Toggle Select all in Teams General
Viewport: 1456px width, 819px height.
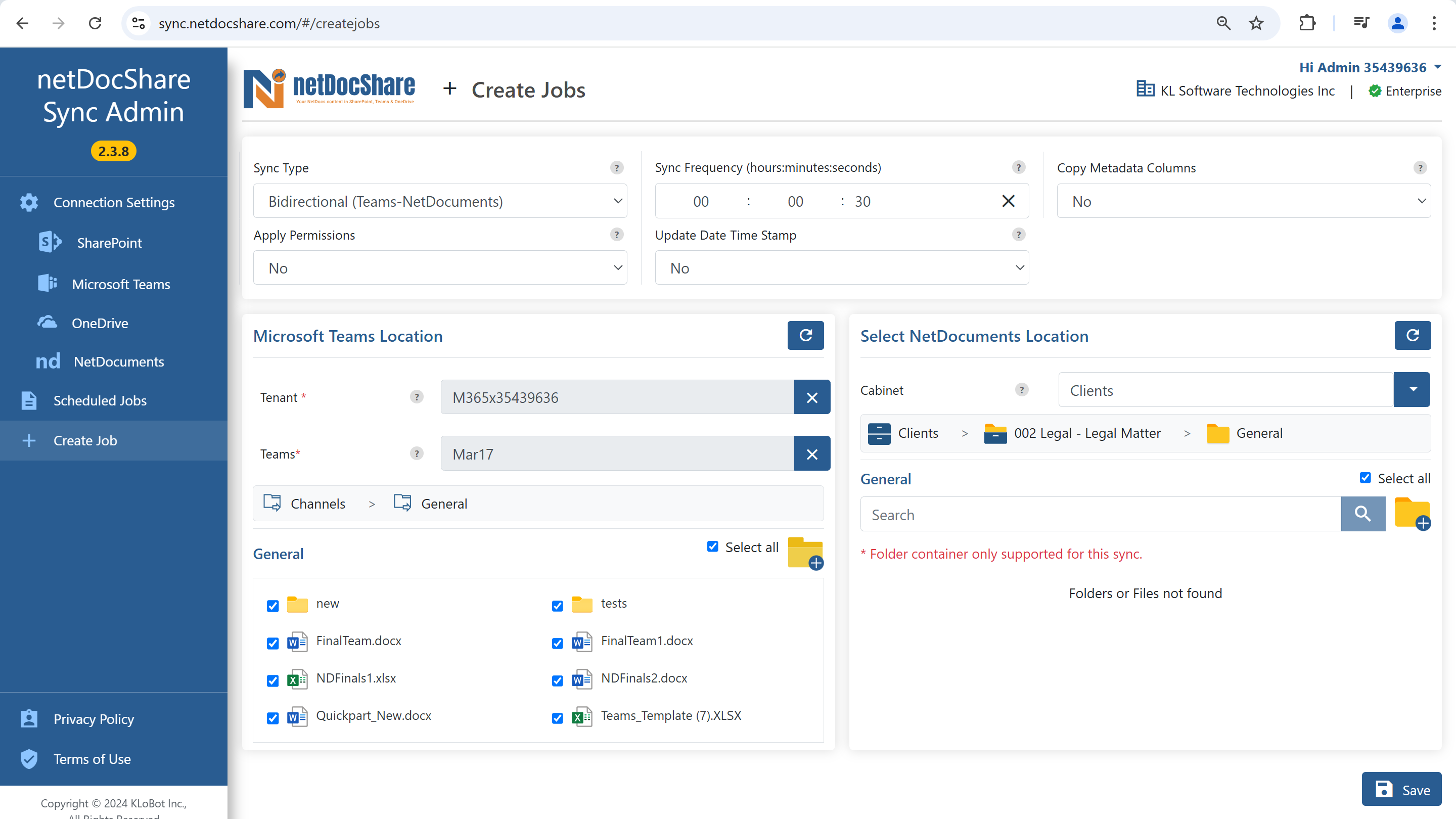(712, 547)
